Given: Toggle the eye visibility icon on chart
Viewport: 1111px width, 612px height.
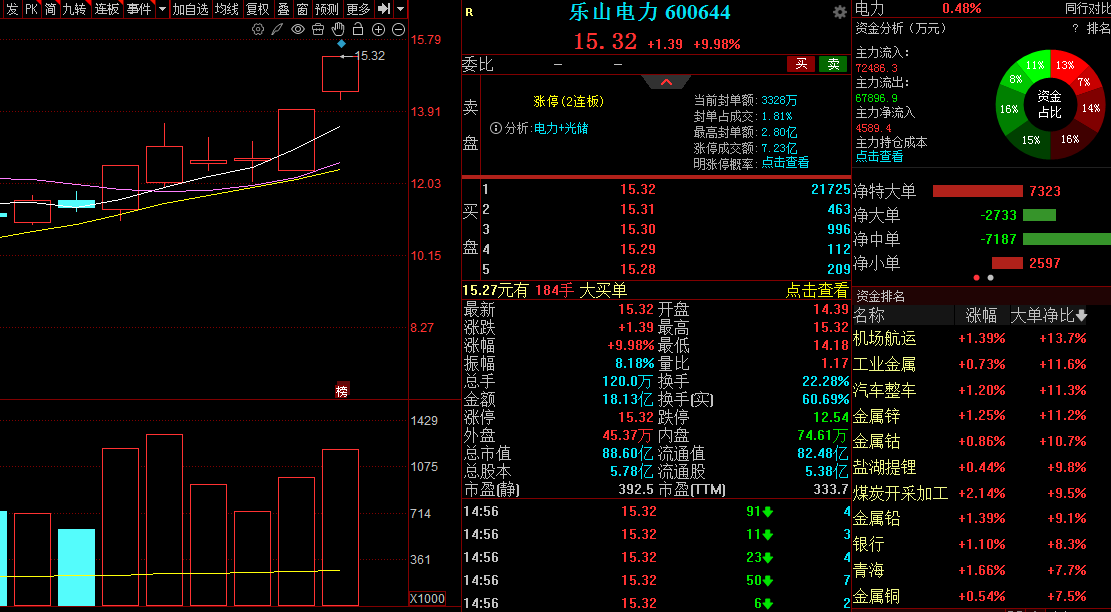Looking at the screenshot, I should tap(298, 29).
